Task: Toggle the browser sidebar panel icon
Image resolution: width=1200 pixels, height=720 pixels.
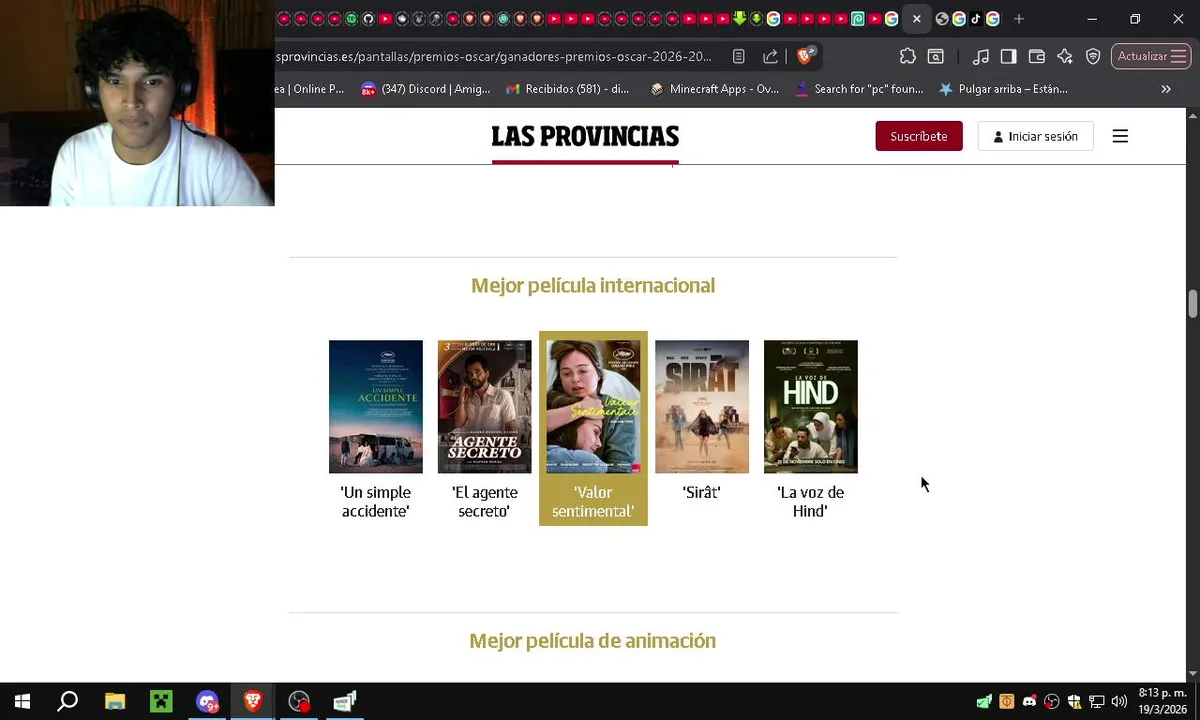Action: pyautogui.click(x=1009, y=57)
